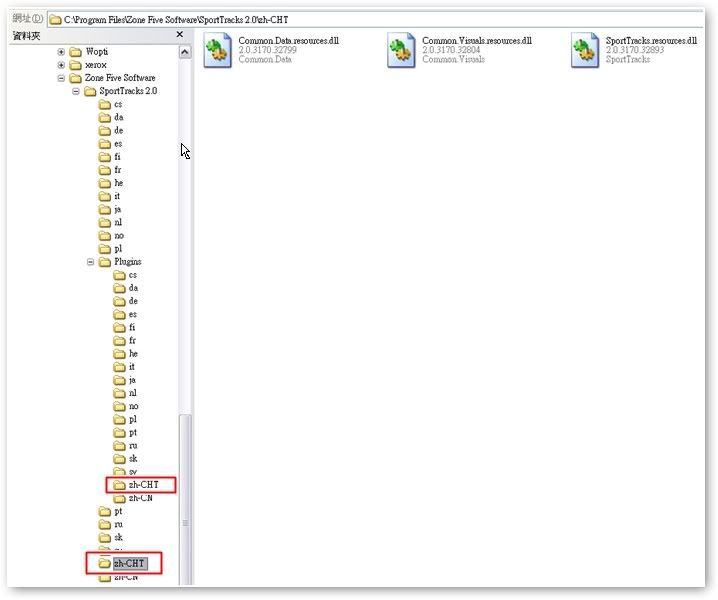The width and height of the screenshot is (718, 600).
Task: Open the zh-CN subfolder inside Plugins
Action: point(133,498)
